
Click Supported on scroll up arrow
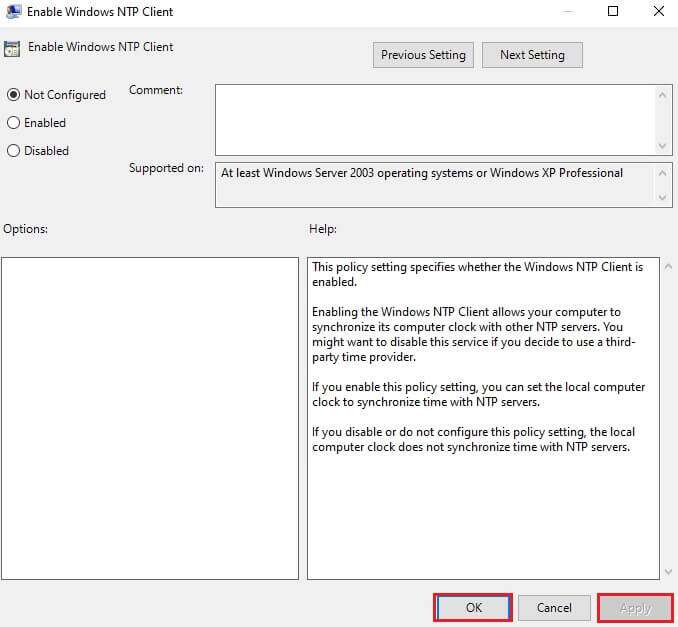tap(662, 173)
